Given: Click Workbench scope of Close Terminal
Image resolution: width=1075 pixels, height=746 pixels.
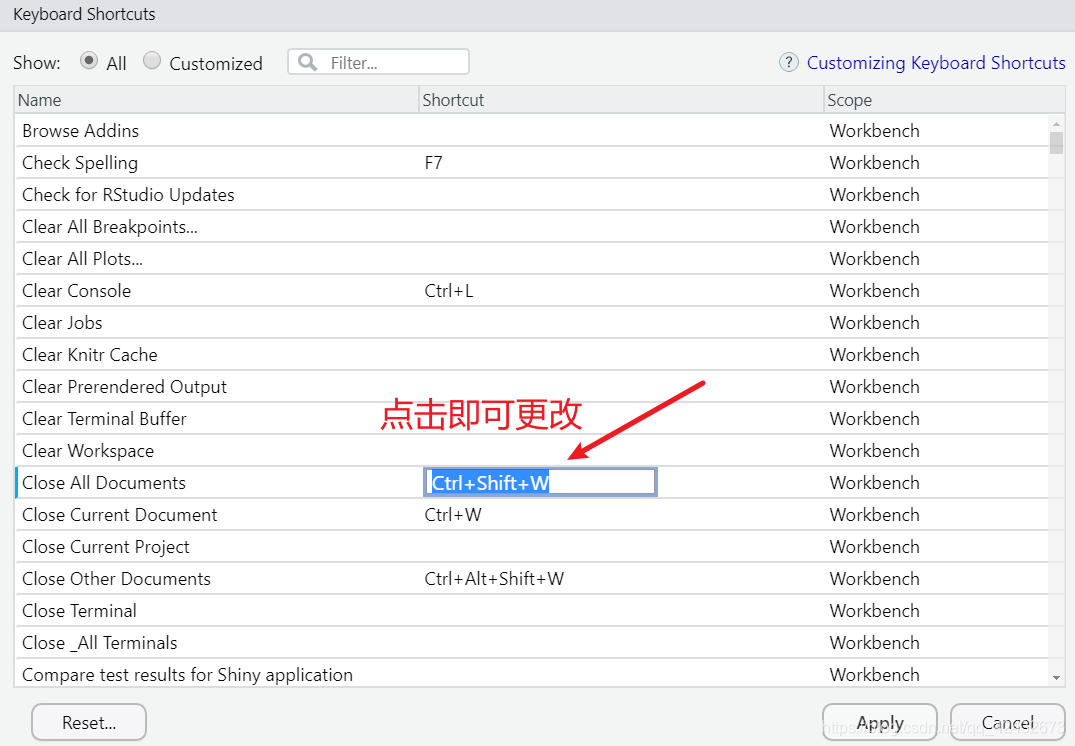Looking at the screenshot, I should 874,611.
